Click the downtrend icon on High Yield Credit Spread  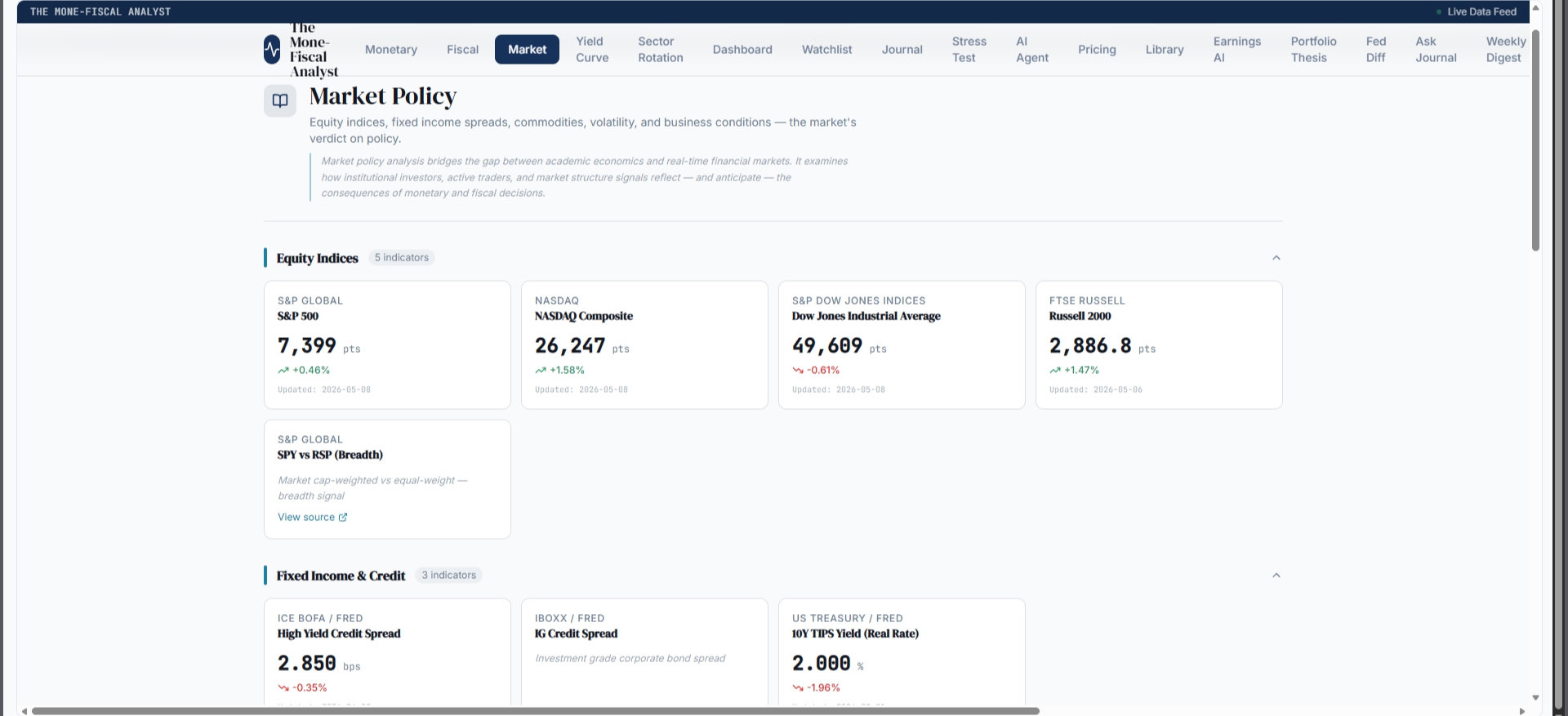pos(283,688)
